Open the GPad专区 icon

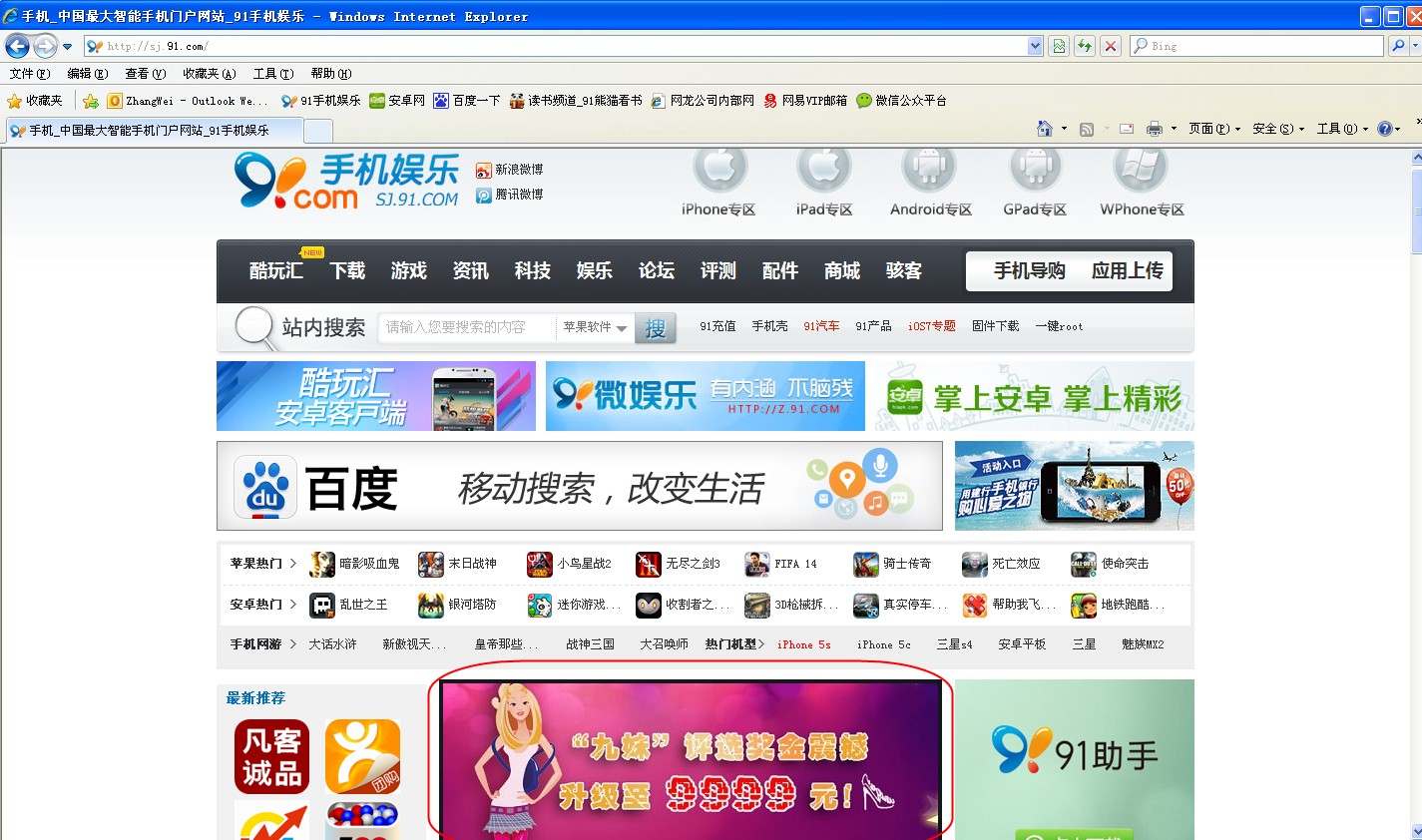click(1035, 170)
